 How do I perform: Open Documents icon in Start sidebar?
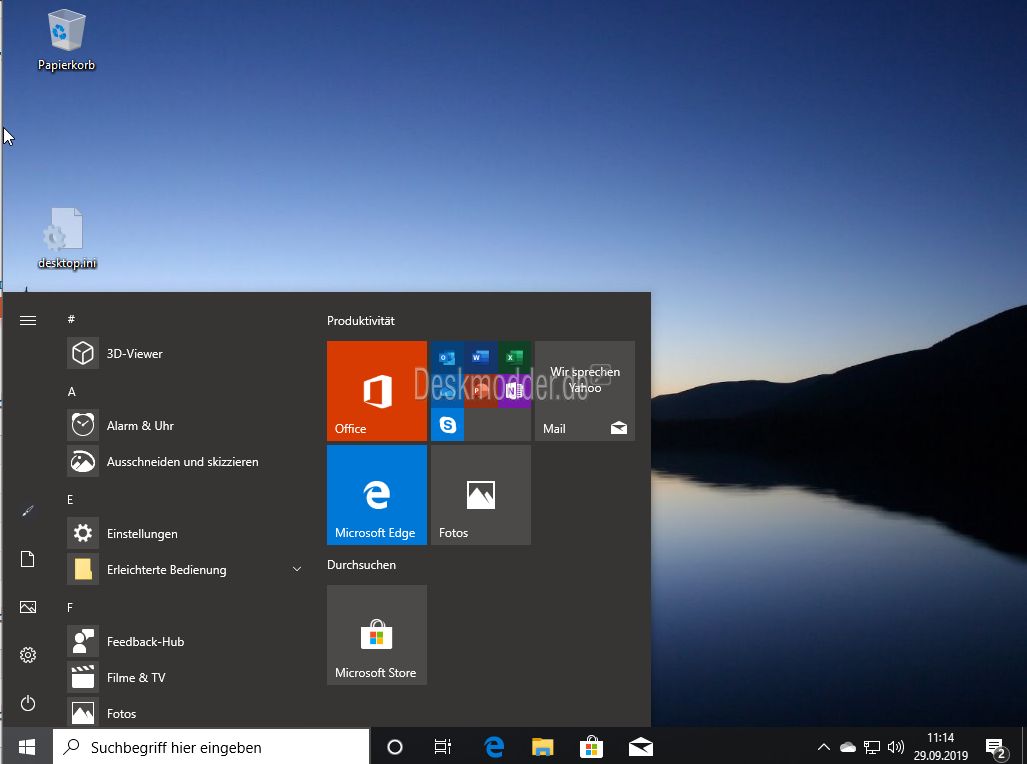tap(28, 559)
